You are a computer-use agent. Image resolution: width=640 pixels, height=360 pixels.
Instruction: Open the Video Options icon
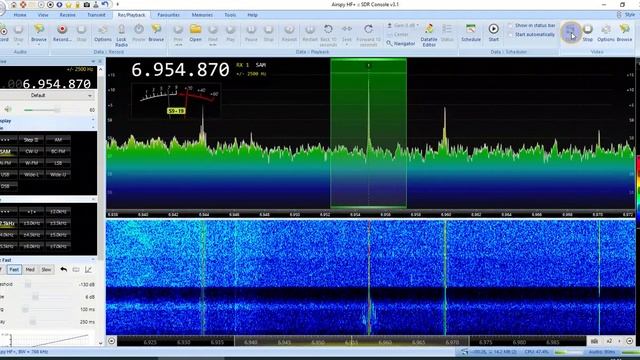click(606, 33)
